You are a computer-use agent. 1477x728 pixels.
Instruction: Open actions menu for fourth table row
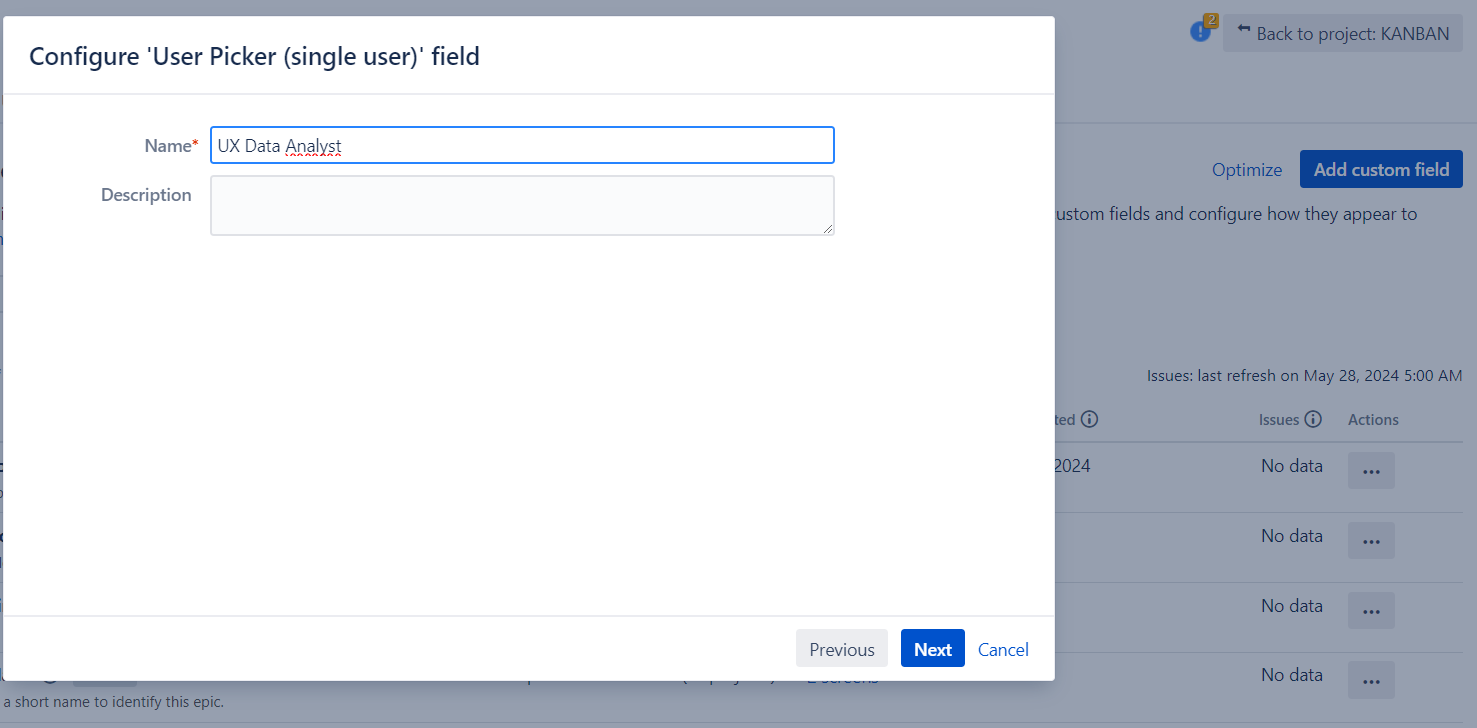pyautogui.click(x=1371, y=681)
